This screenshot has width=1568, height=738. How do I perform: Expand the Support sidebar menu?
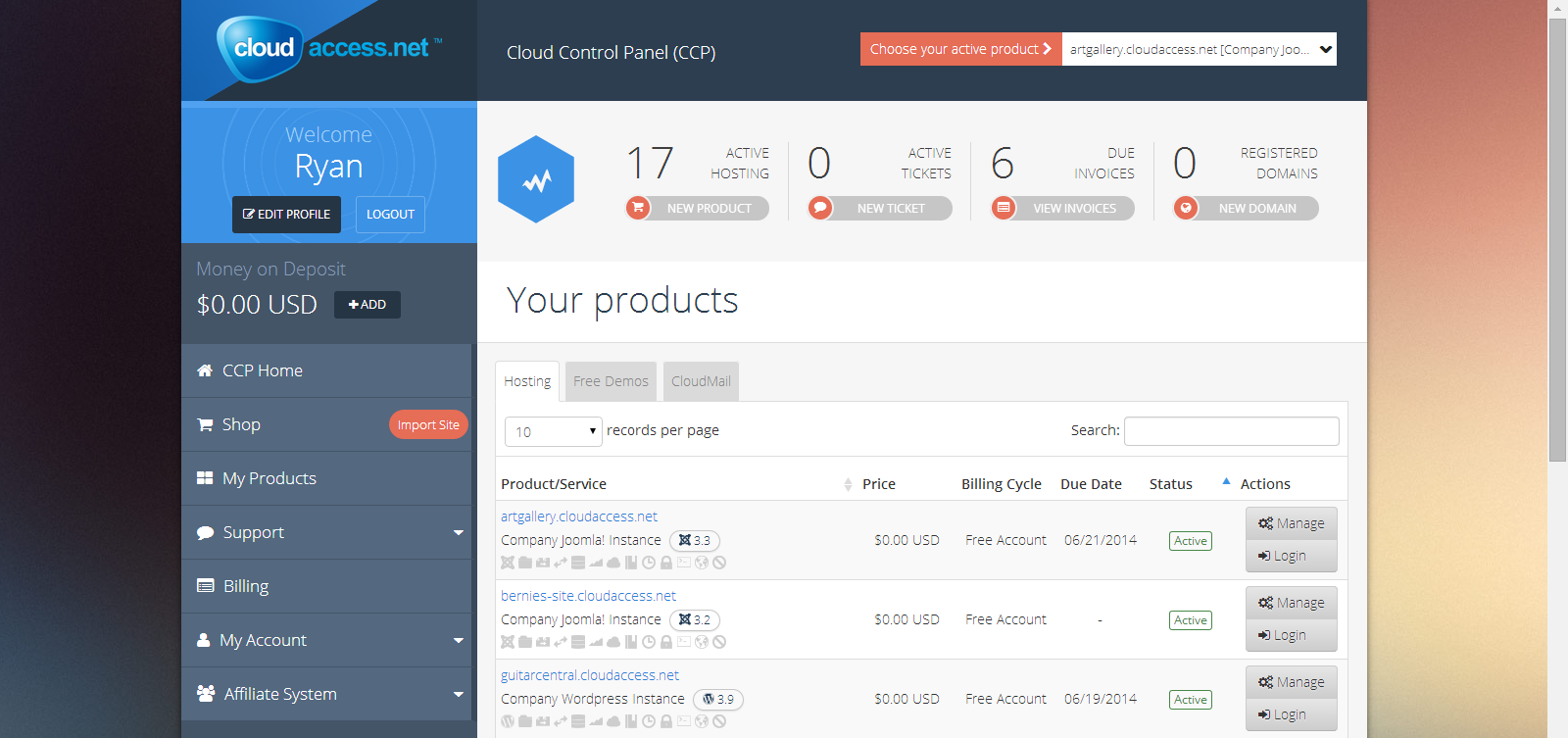tap(326, 532)
